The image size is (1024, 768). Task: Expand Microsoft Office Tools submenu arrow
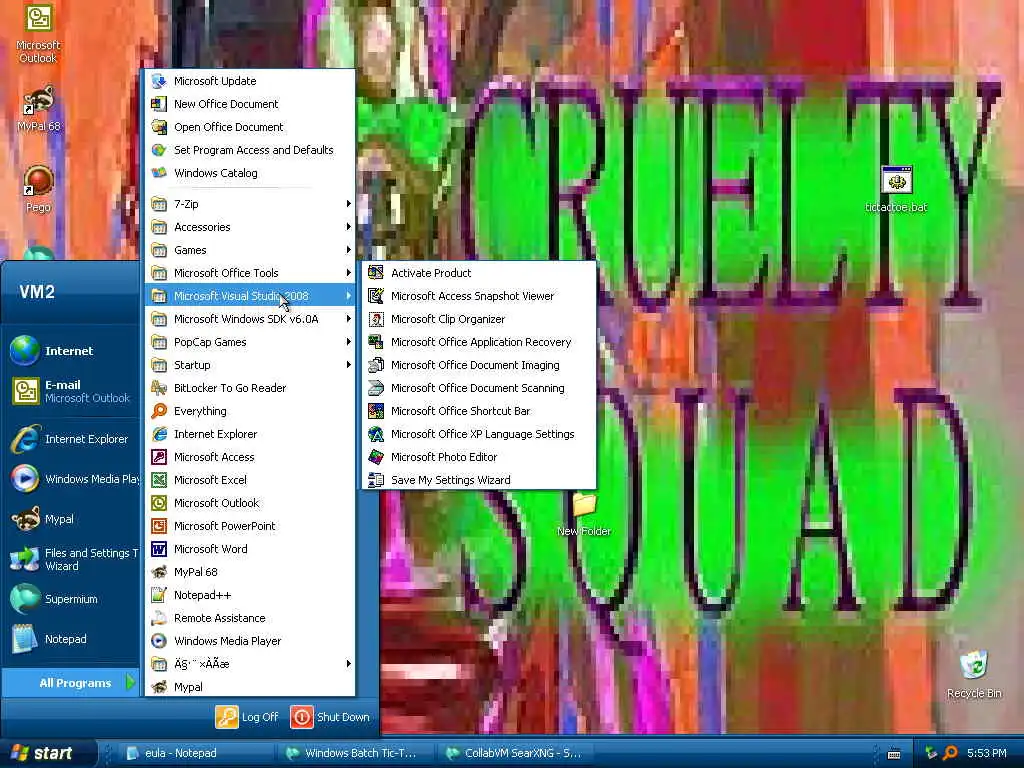(348, 272)
